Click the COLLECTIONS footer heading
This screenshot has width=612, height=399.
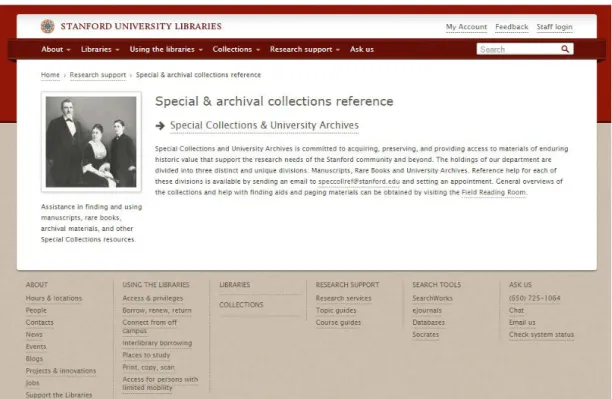pos(241,305)
